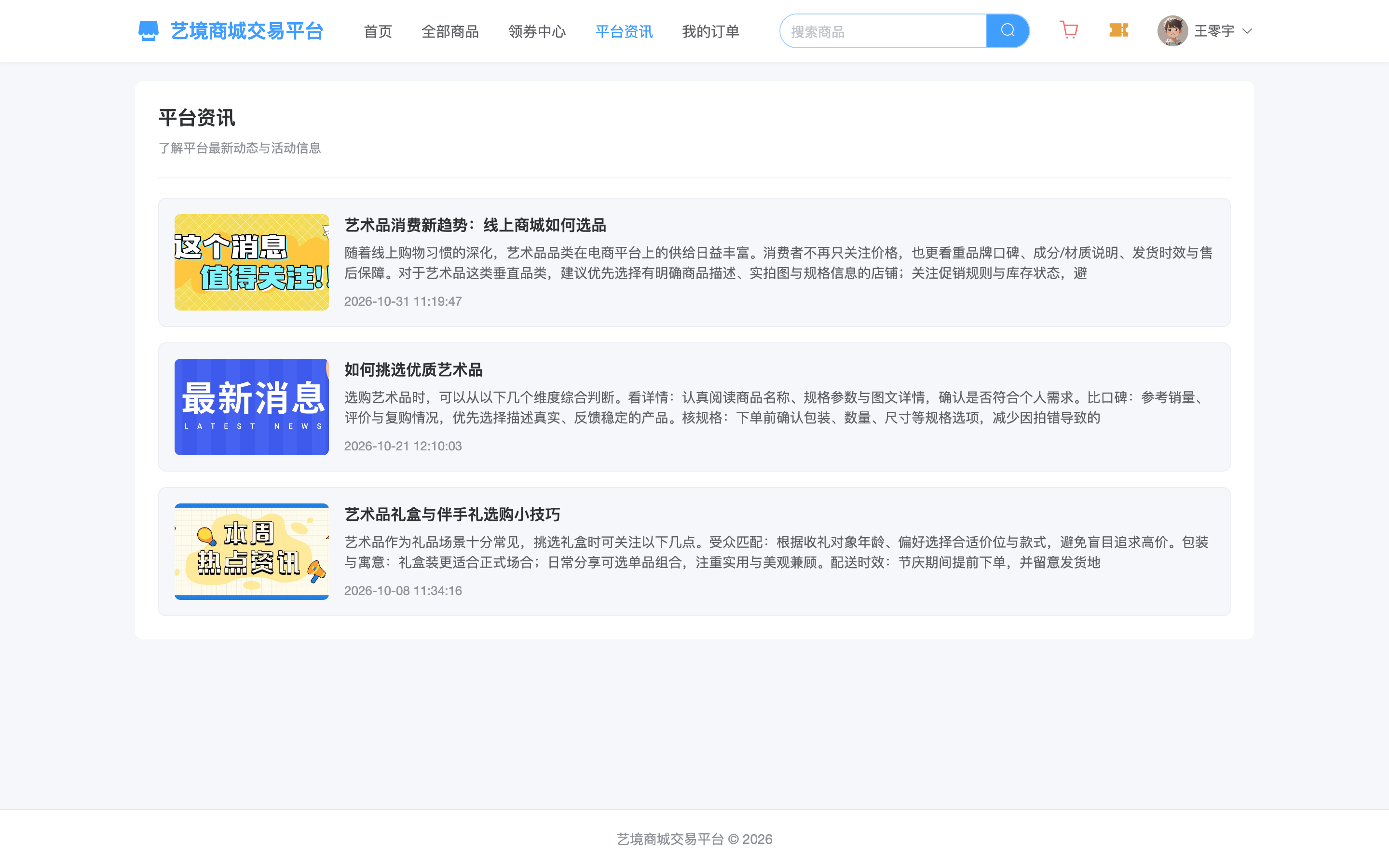Click the 最新消息 LATEST NEWS thumbnail
The height and width of the screenshot is (868, 1389).
point(251,407)
